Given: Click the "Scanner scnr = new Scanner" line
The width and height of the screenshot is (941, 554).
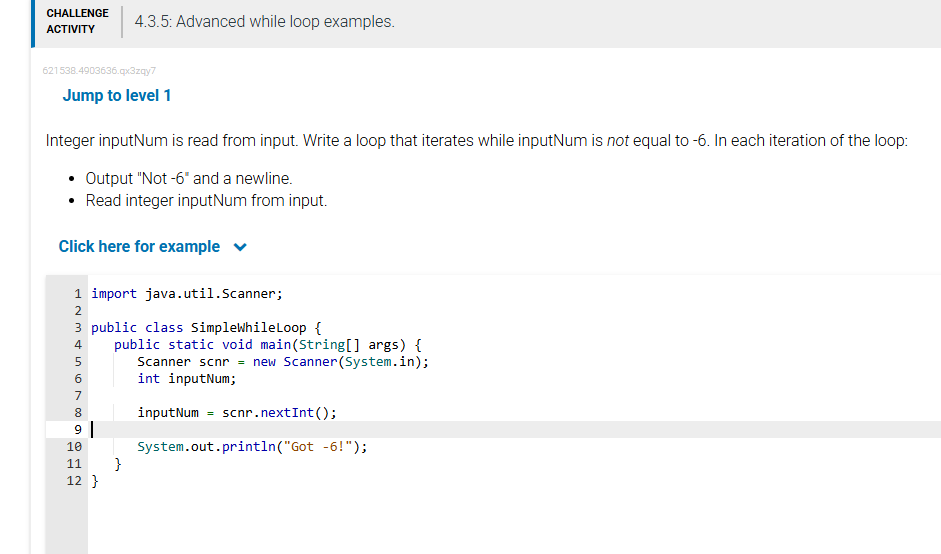Looking at the screenshot, I should point(283,361).
